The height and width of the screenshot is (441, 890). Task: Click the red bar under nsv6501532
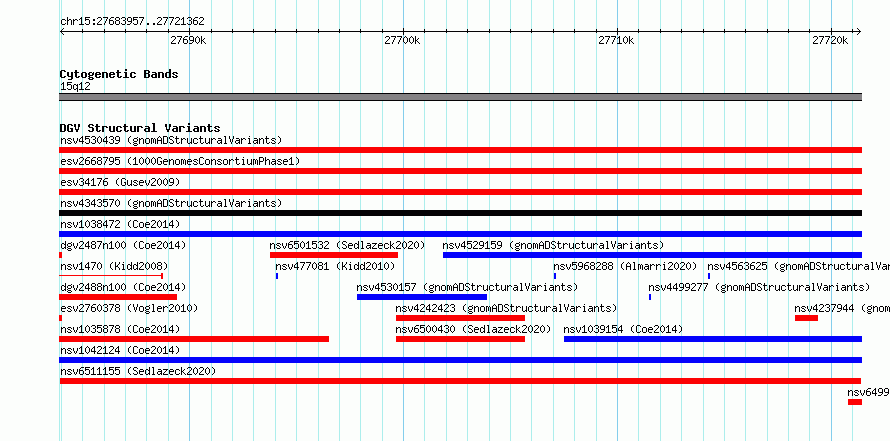click(x=334, y=255)
